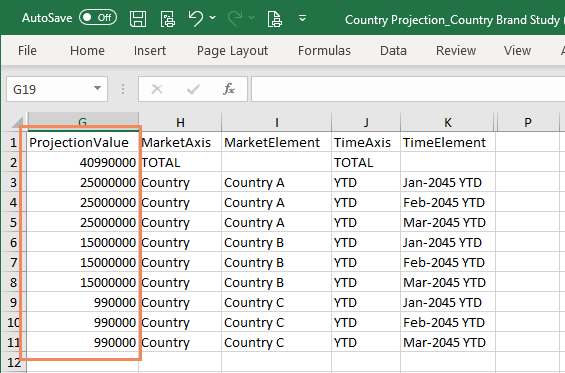Click the Cancel X icon in formula bar

(x=157, y=89)
